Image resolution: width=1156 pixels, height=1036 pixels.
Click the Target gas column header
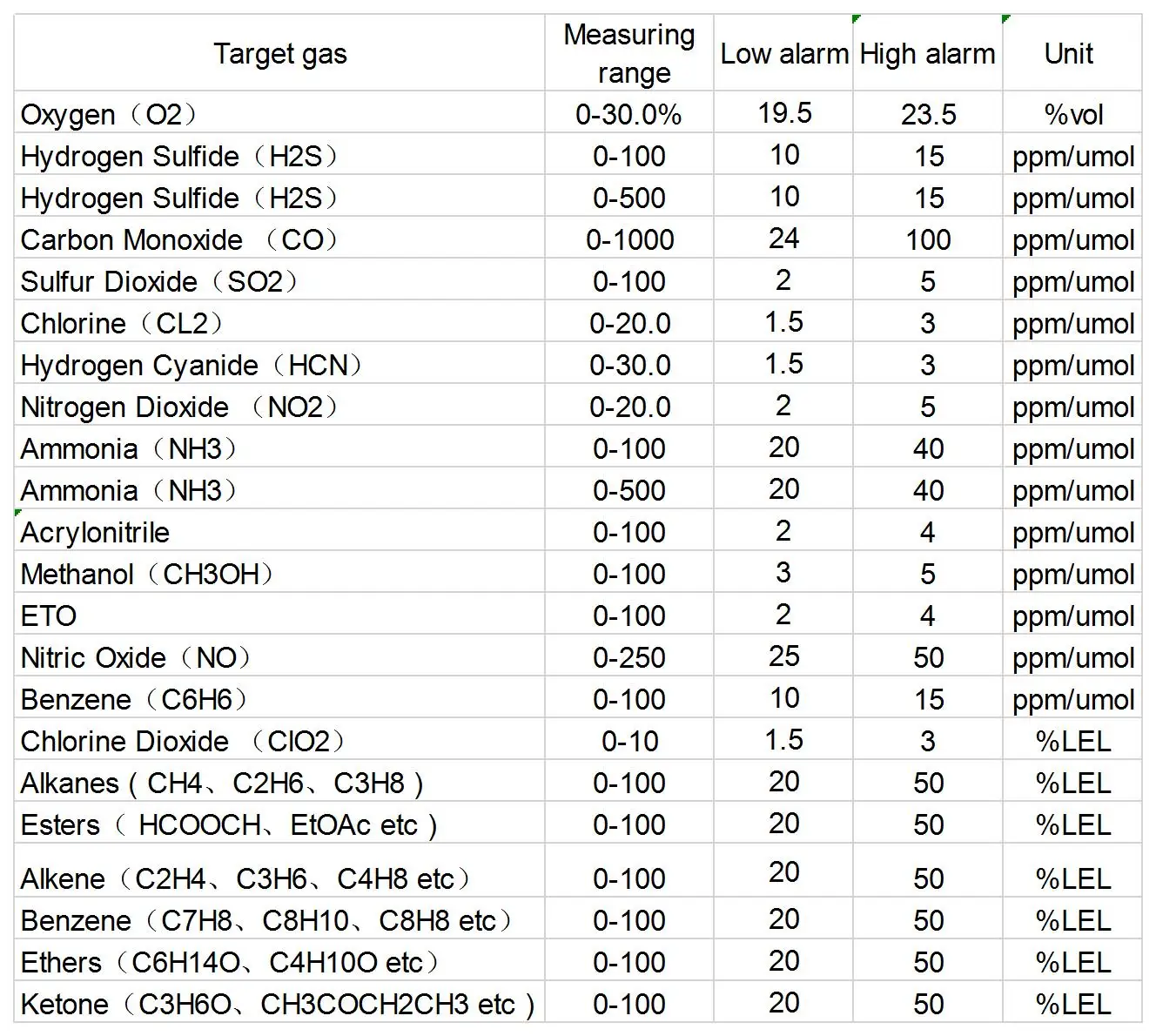point(279,54)
